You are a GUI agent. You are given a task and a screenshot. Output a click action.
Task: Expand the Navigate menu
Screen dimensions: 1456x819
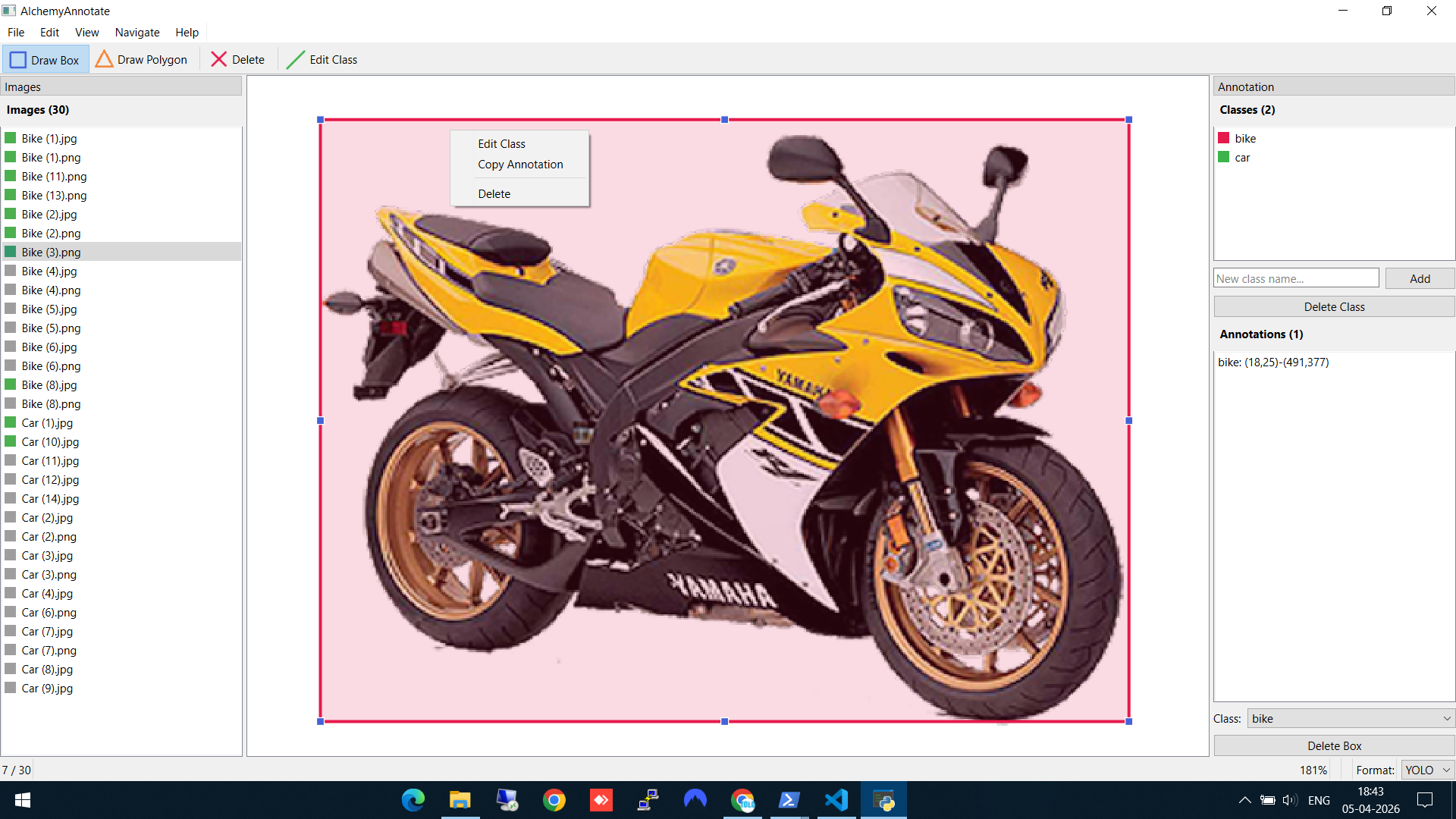[137, 32]
